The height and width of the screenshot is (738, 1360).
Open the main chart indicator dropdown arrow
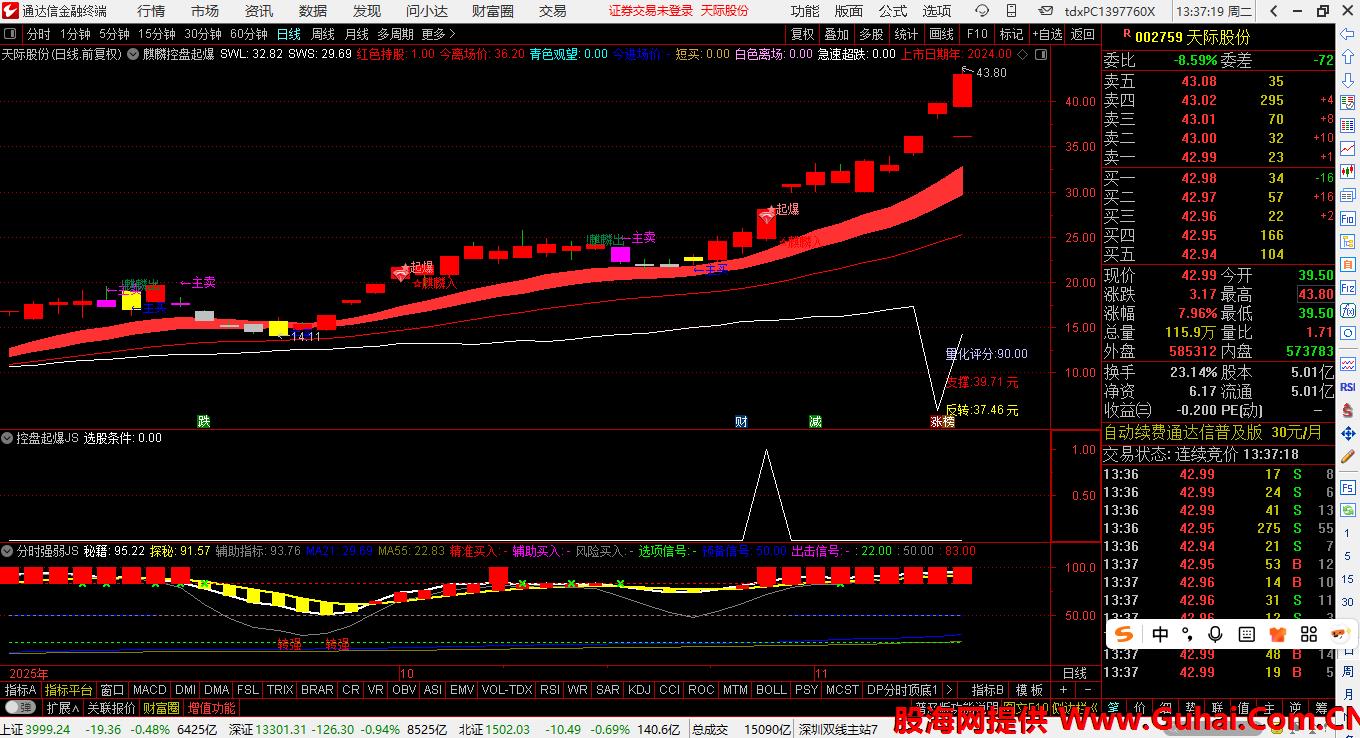coord(133,54)
